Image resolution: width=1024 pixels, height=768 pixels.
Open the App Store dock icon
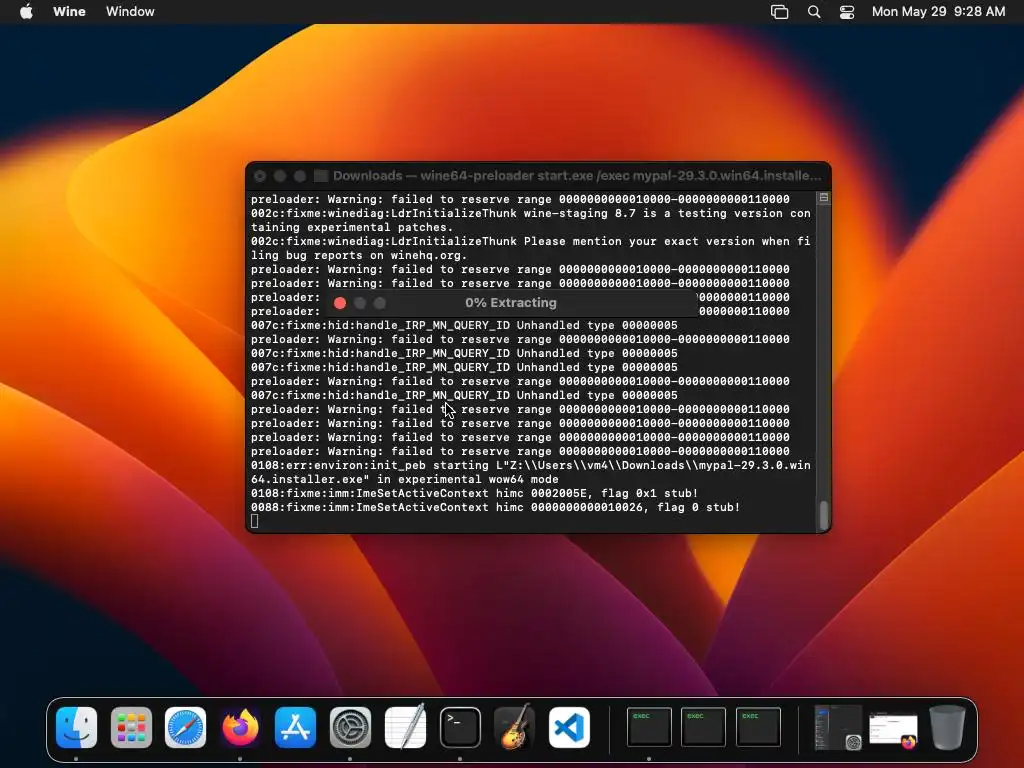point(295,727)
